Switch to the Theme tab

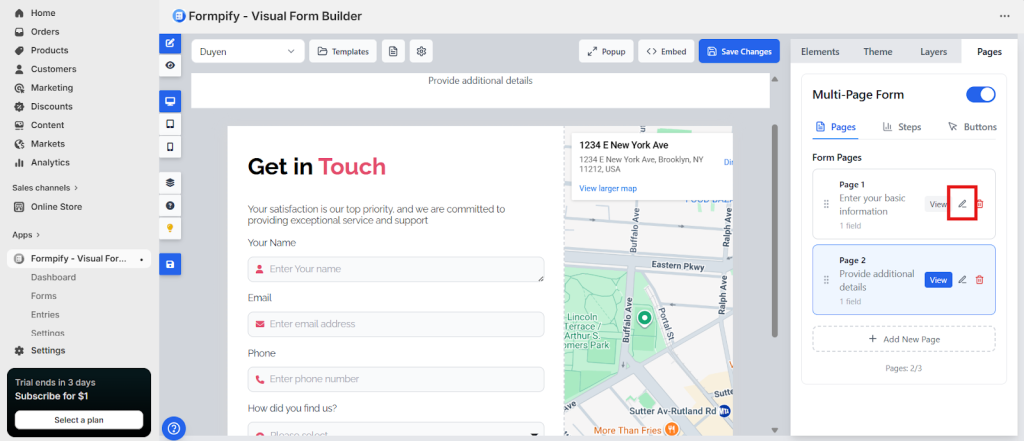click(x=877, y=51)
